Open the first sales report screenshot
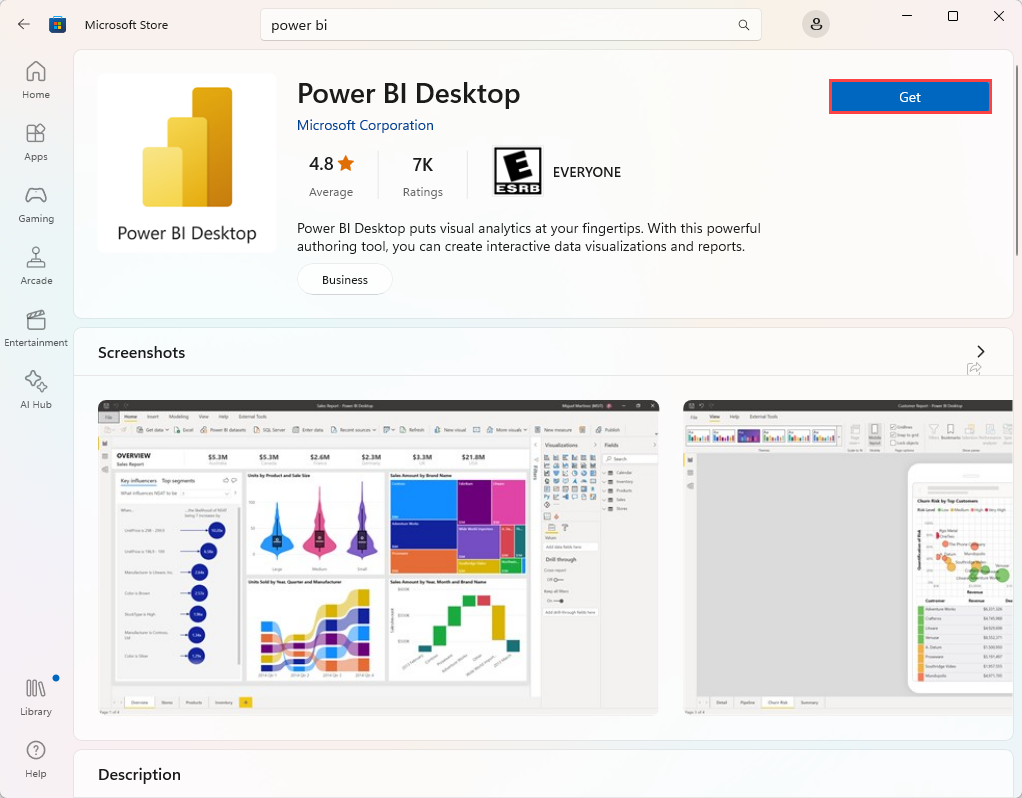The image size is (1022, 798). pyautogui.click(x=378, y=557)
